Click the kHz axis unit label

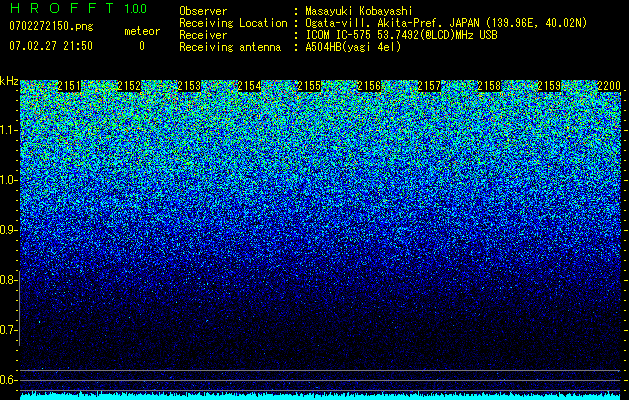click(x=9, y=81)
